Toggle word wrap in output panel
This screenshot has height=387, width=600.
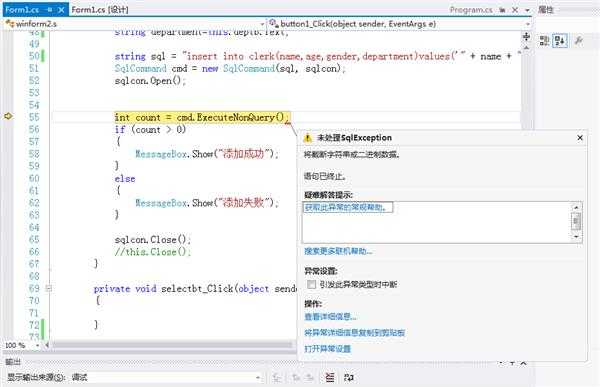click(x=349, y=377)
